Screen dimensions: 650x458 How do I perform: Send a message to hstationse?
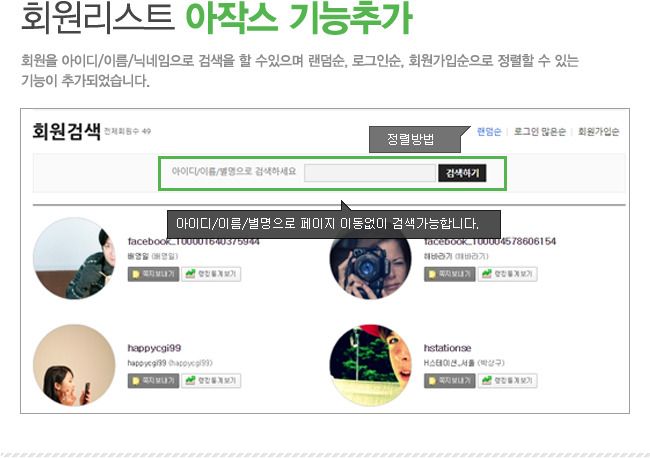point(449,380)
